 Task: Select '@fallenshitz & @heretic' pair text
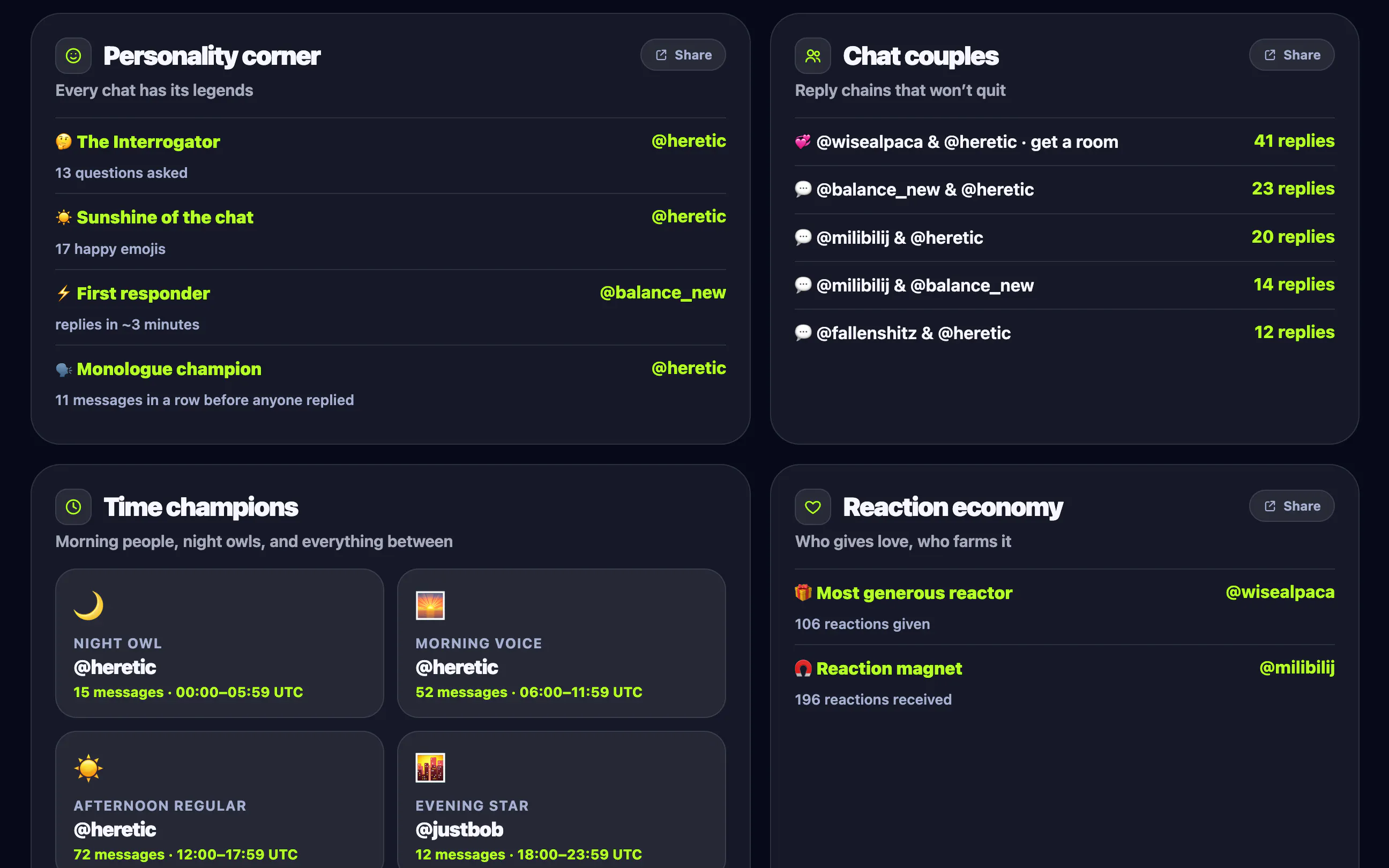click(x=913, y=333)
